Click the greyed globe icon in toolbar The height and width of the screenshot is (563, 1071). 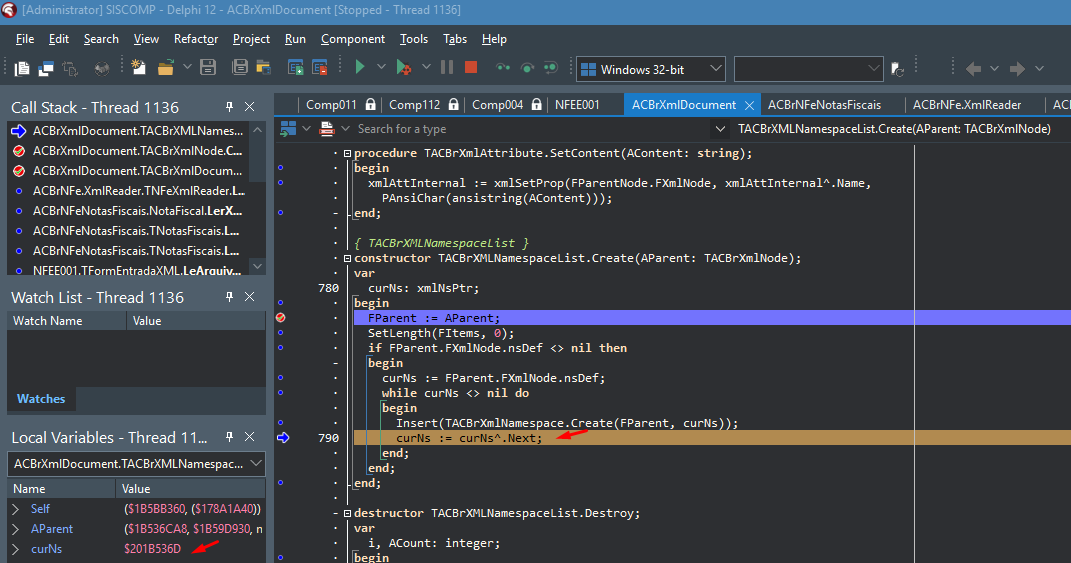click(102, 68)
